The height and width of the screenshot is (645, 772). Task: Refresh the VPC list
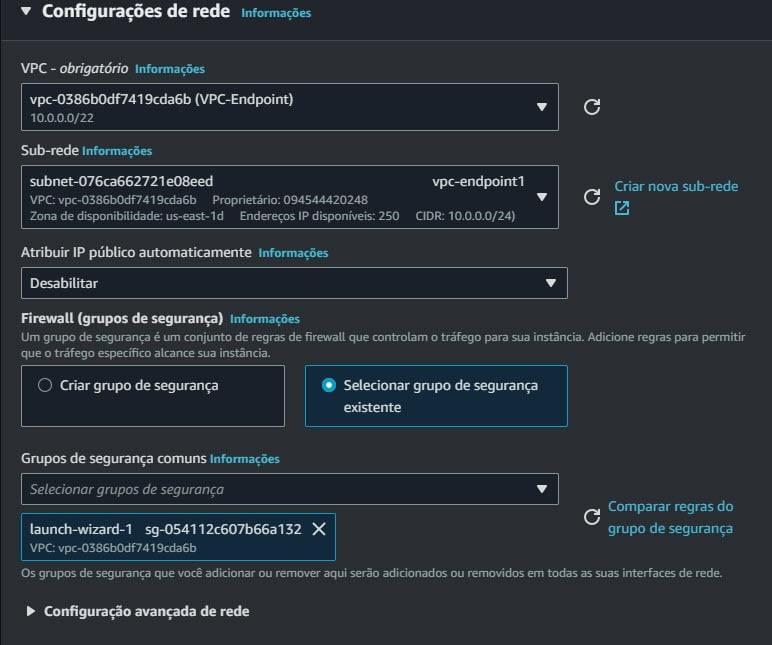[x=592, y=107]
